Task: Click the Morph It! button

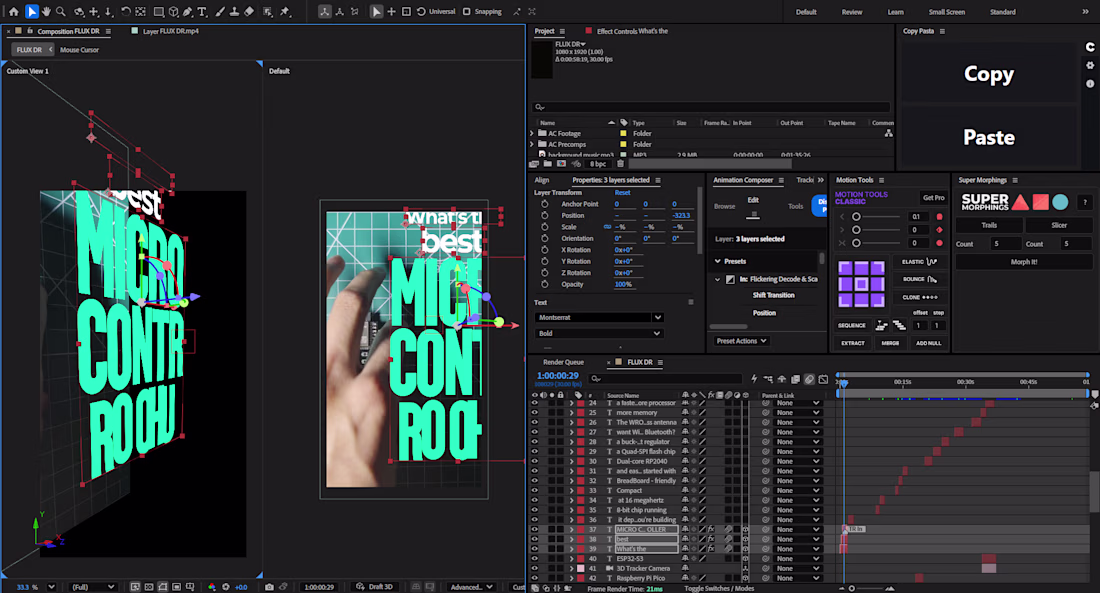Action: (1024, 262)
